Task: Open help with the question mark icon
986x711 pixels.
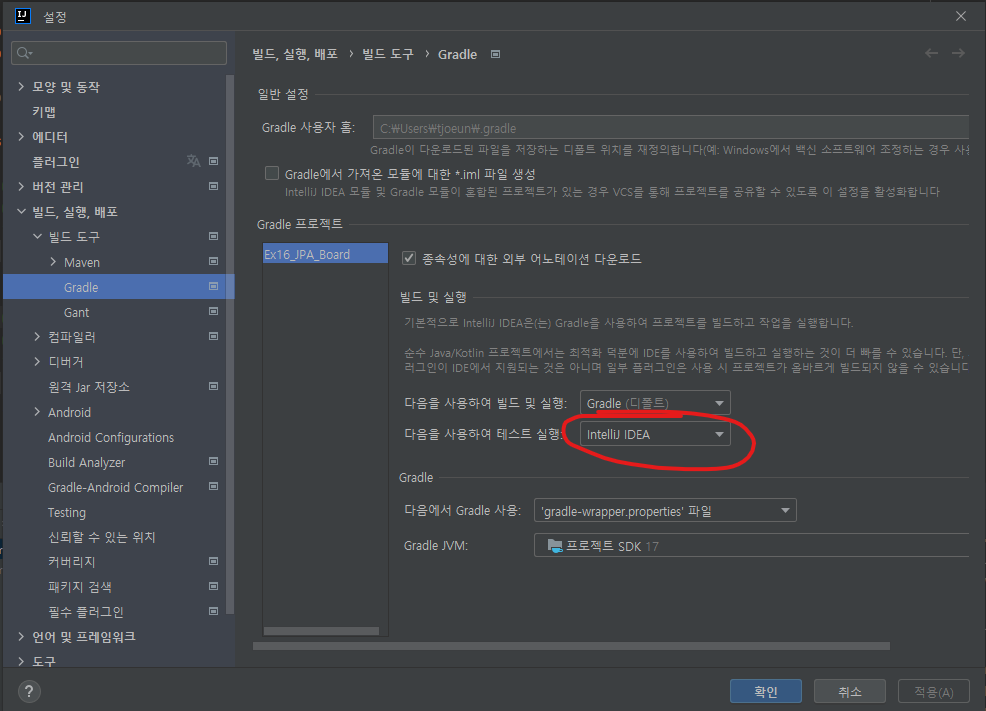Action: (x=29, y=692)
